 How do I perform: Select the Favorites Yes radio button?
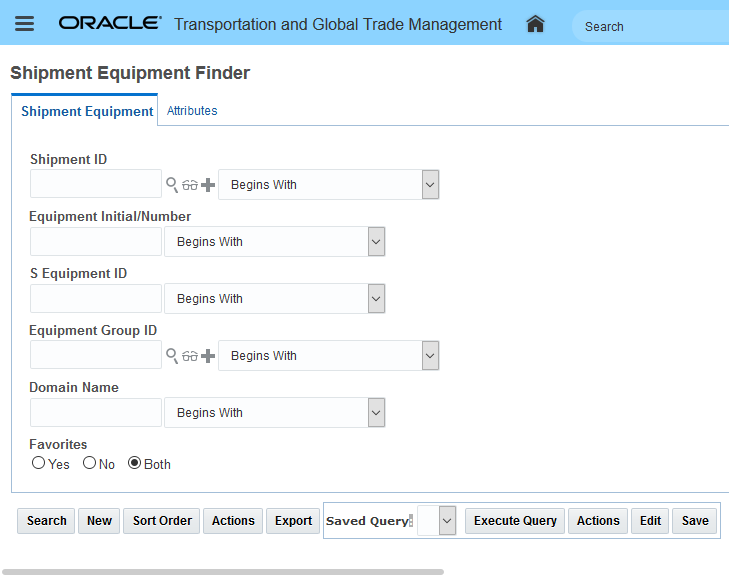click(x=39, y=463)
